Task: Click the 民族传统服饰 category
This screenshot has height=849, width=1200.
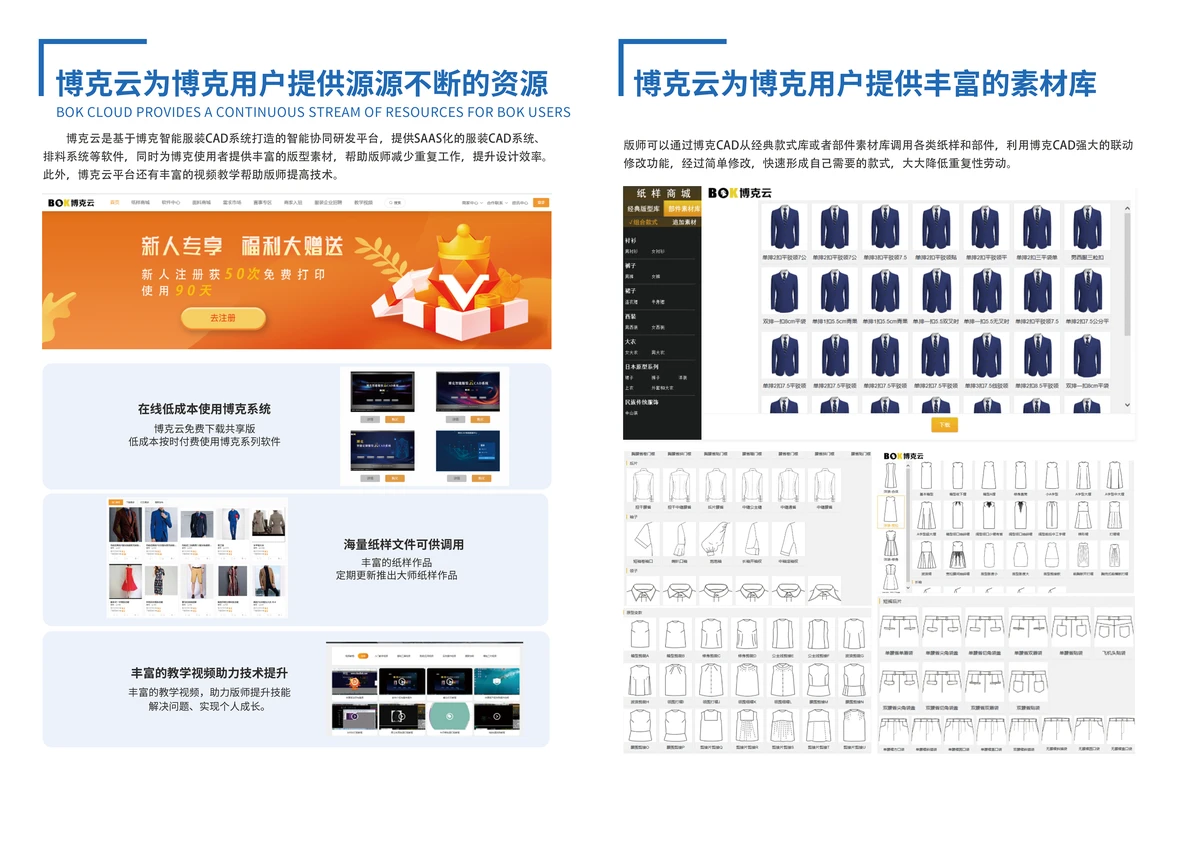Action: (643, 401)
